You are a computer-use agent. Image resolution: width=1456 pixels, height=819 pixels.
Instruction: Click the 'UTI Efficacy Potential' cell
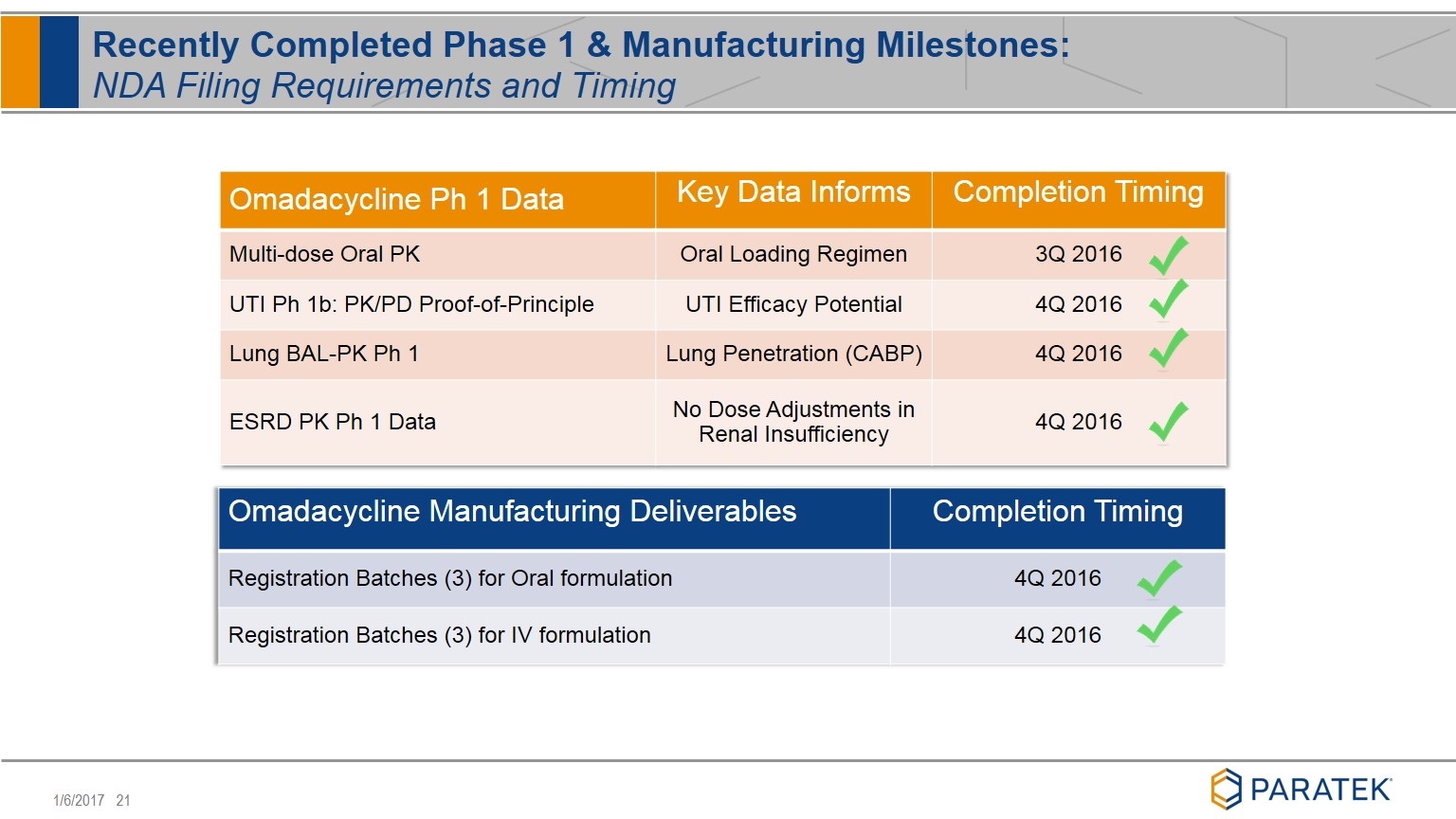point(793,304)
